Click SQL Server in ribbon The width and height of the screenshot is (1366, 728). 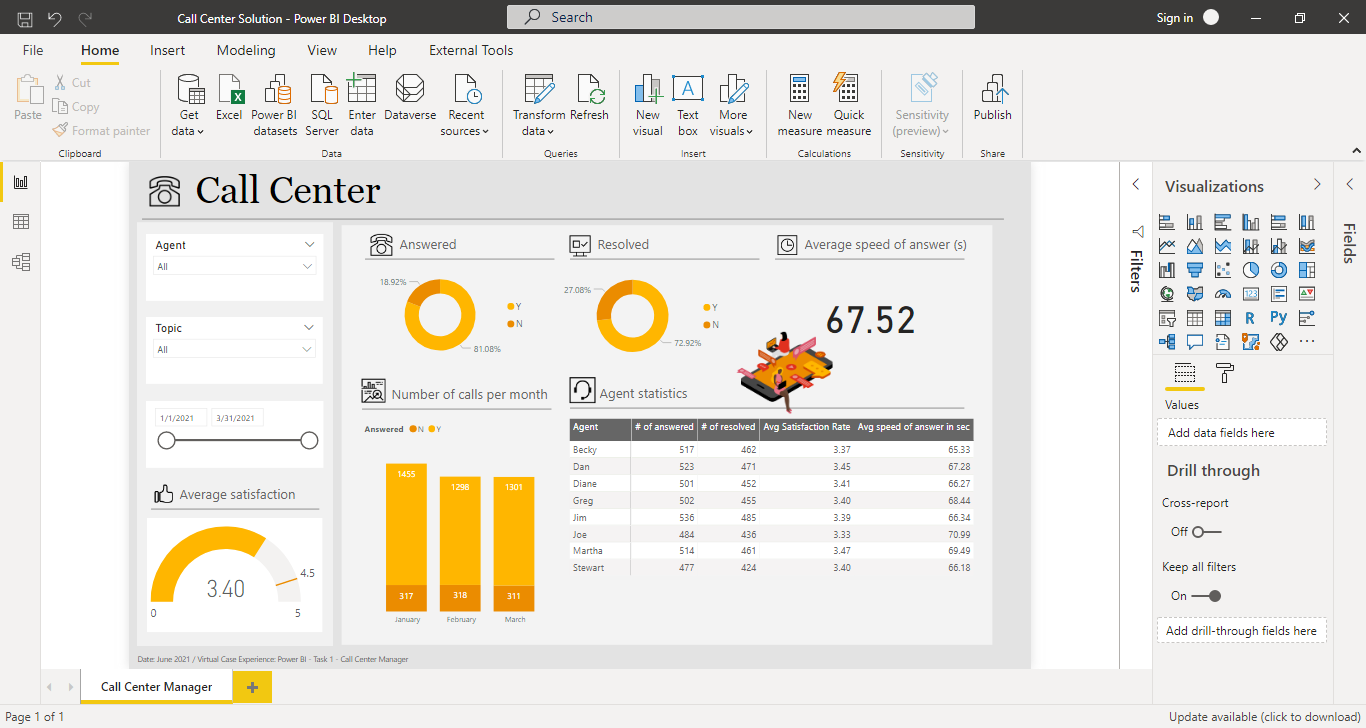[322, 105]
